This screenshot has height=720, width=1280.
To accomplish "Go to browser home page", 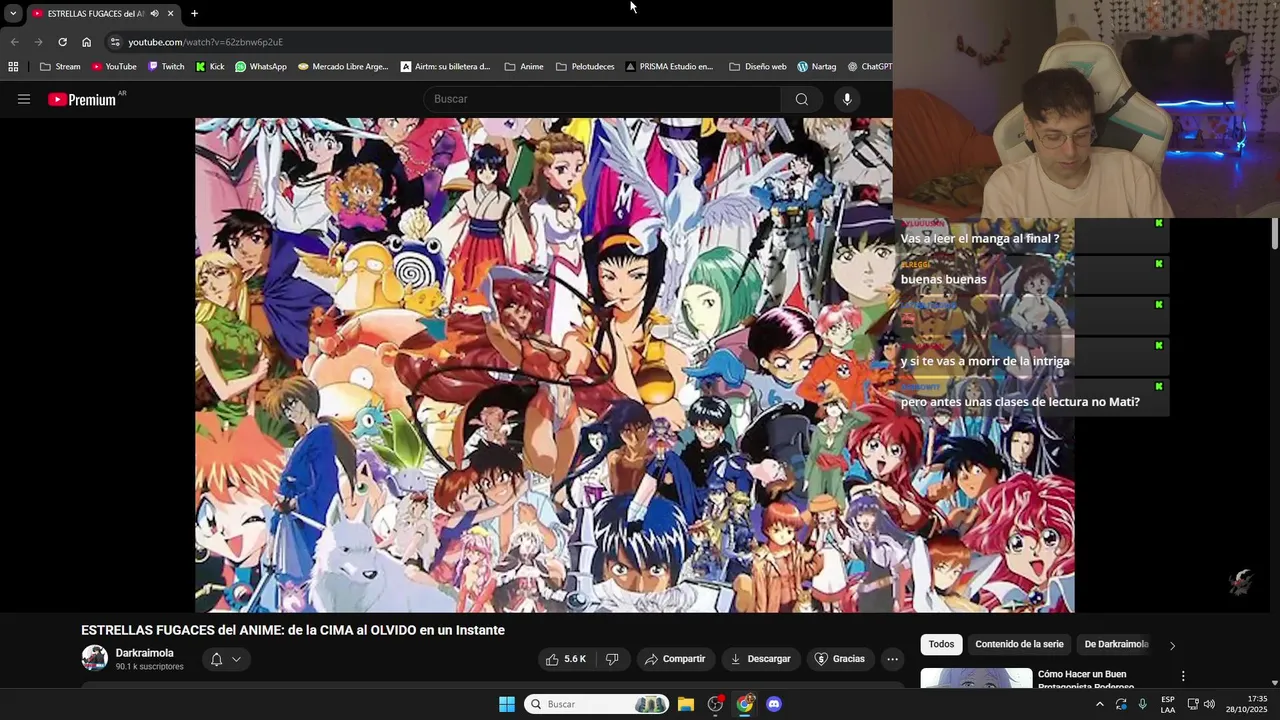I will [x=87, y=42].
